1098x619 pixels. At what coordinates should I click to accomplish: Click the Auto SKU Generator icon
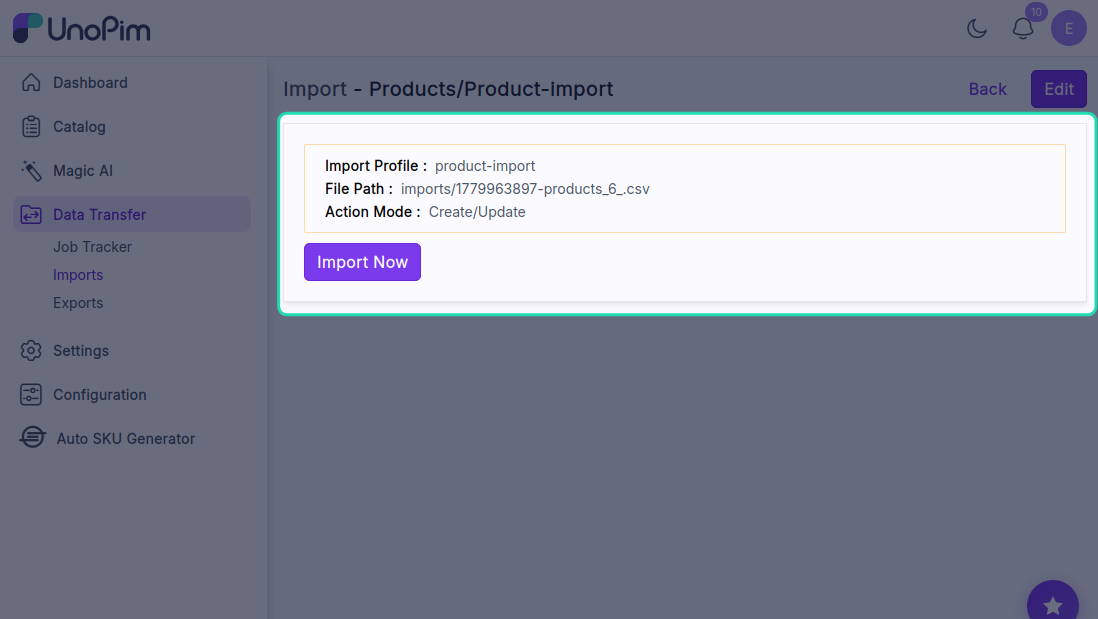tap(32, 438)
